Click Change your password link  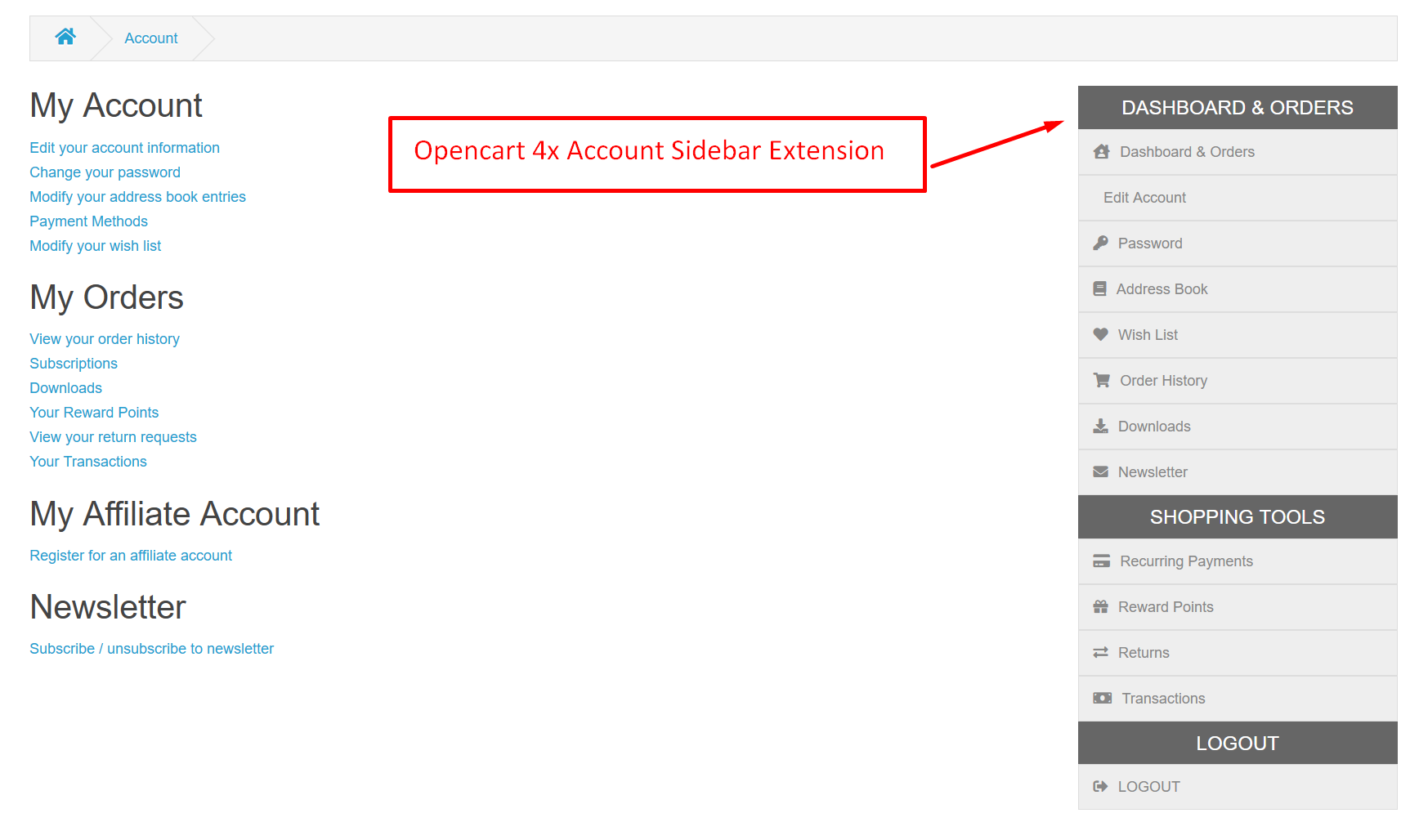pyautogui.click(x=105, y=172)
